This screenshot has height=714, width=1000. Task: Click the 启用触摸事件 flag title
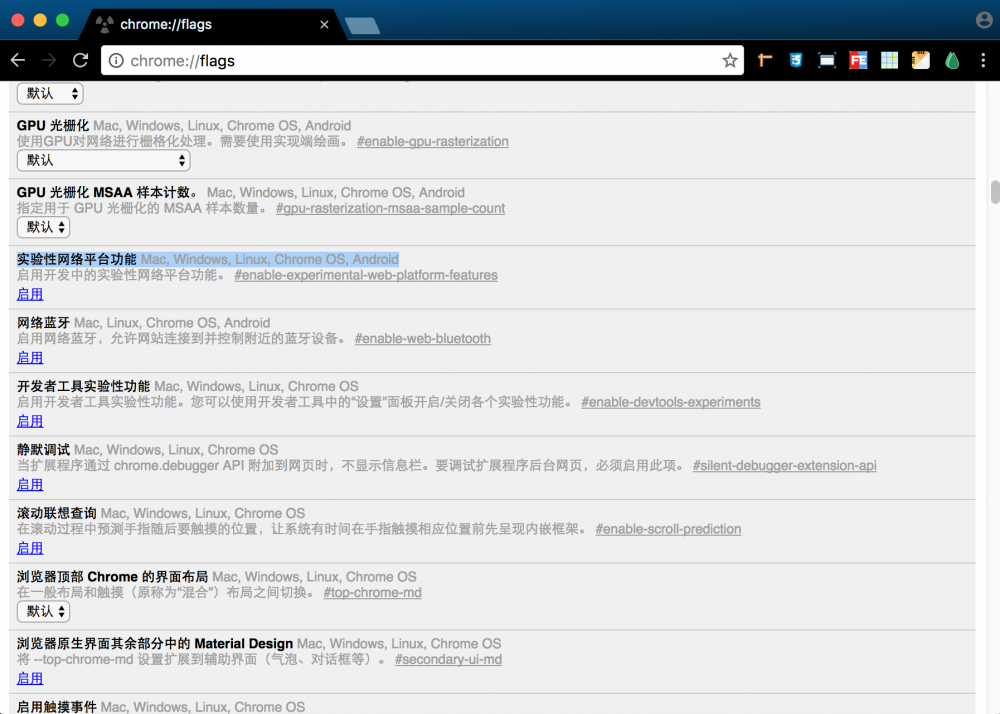(57, 706)
